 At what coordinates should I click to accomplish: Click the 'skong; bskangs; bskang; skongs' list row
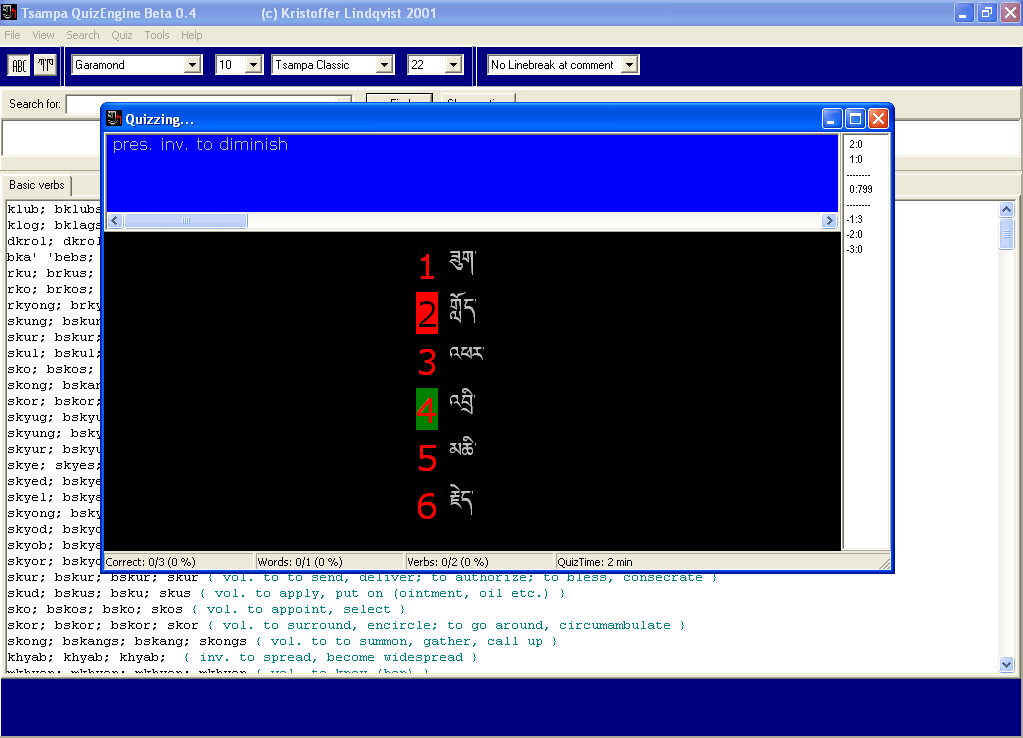(282, 641)
